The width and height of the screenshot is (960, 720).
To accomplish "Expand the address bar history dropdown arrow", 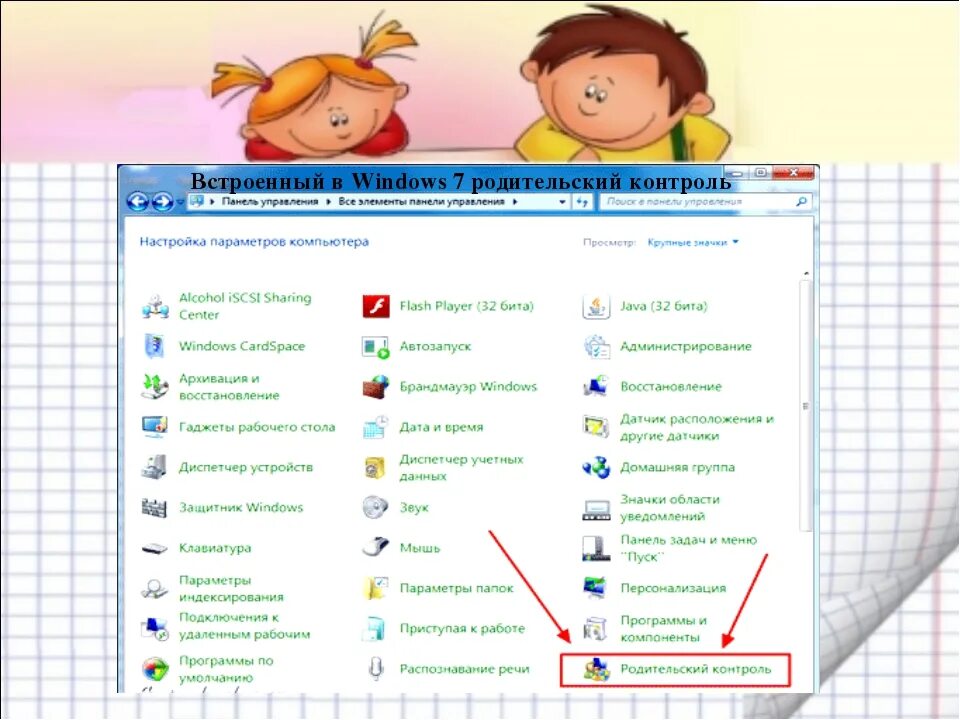I will 562,201.
